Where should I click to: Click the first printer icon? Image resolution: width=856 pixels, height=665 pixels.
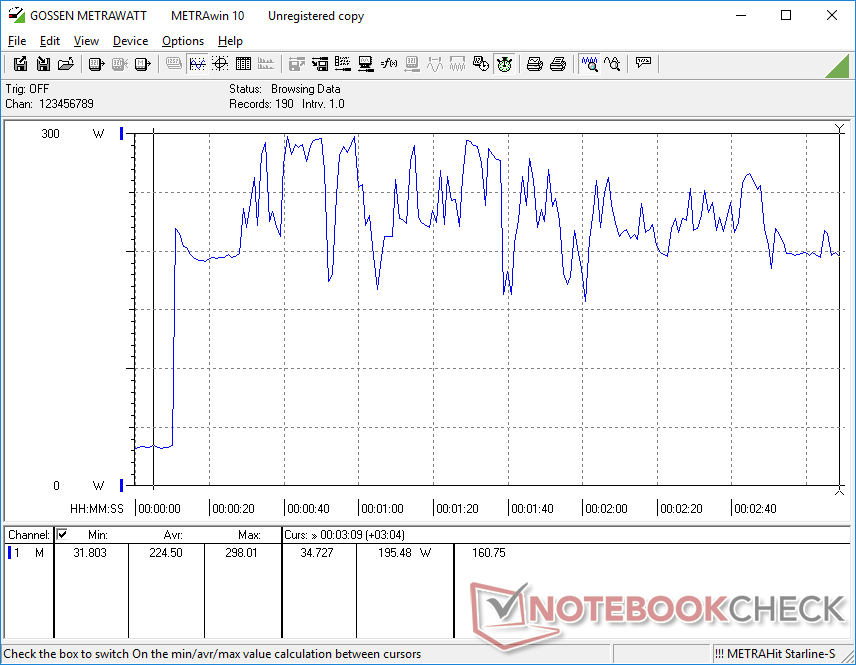point(535,64)
